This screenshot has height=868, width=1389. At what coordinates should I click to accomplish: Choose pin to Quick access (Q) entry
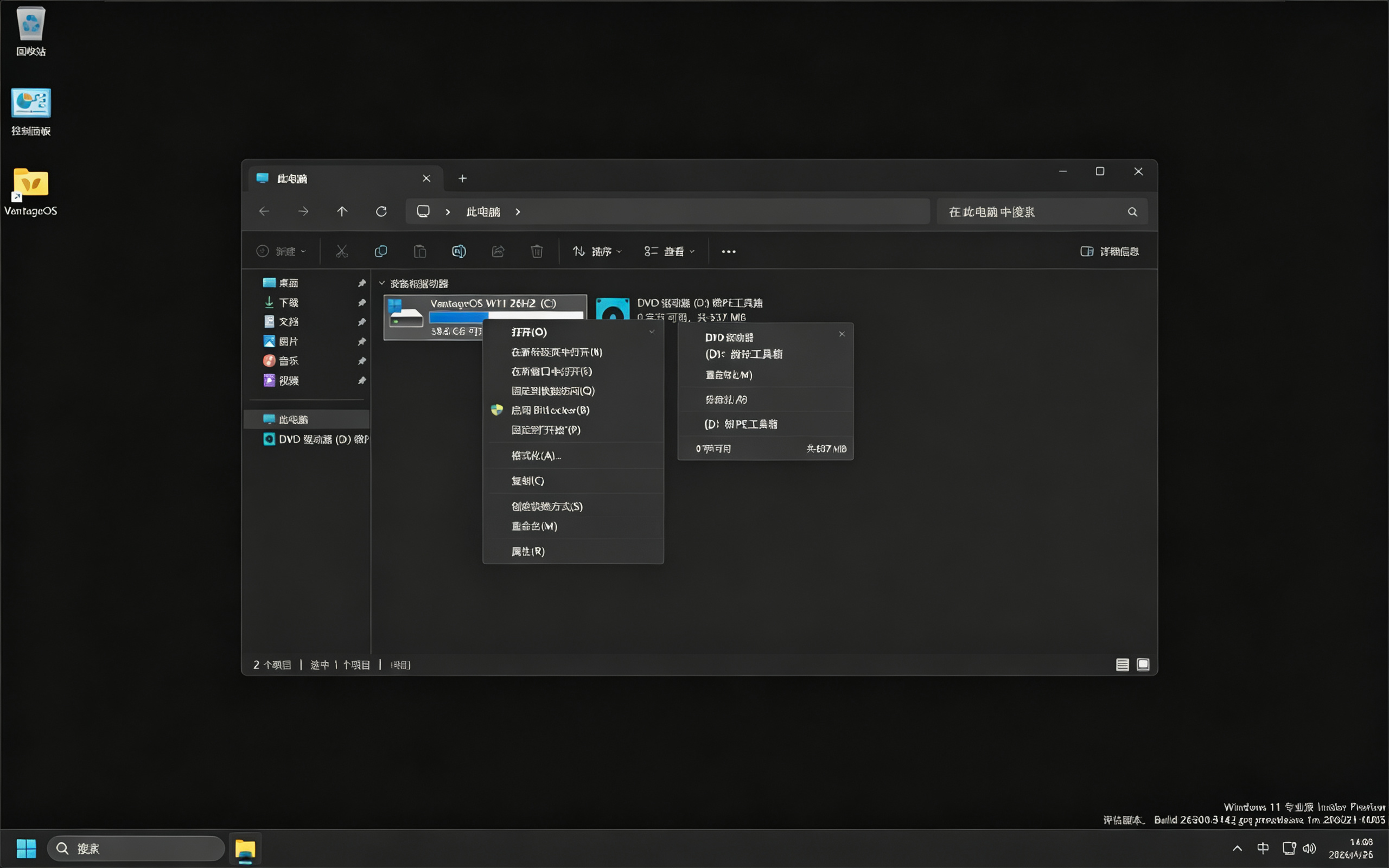pyautogui.click(x=573, y=391)
